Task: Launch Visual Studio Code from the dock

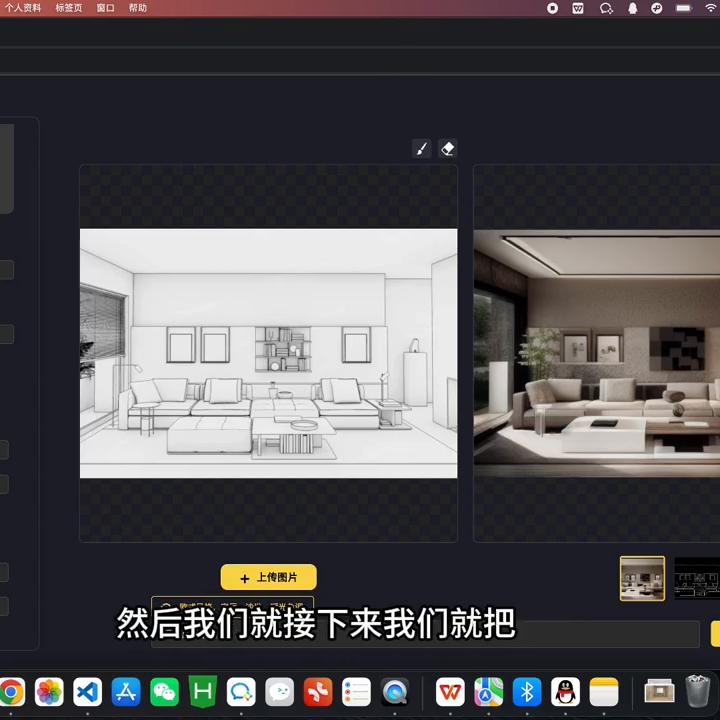Action: pos(87,692)
